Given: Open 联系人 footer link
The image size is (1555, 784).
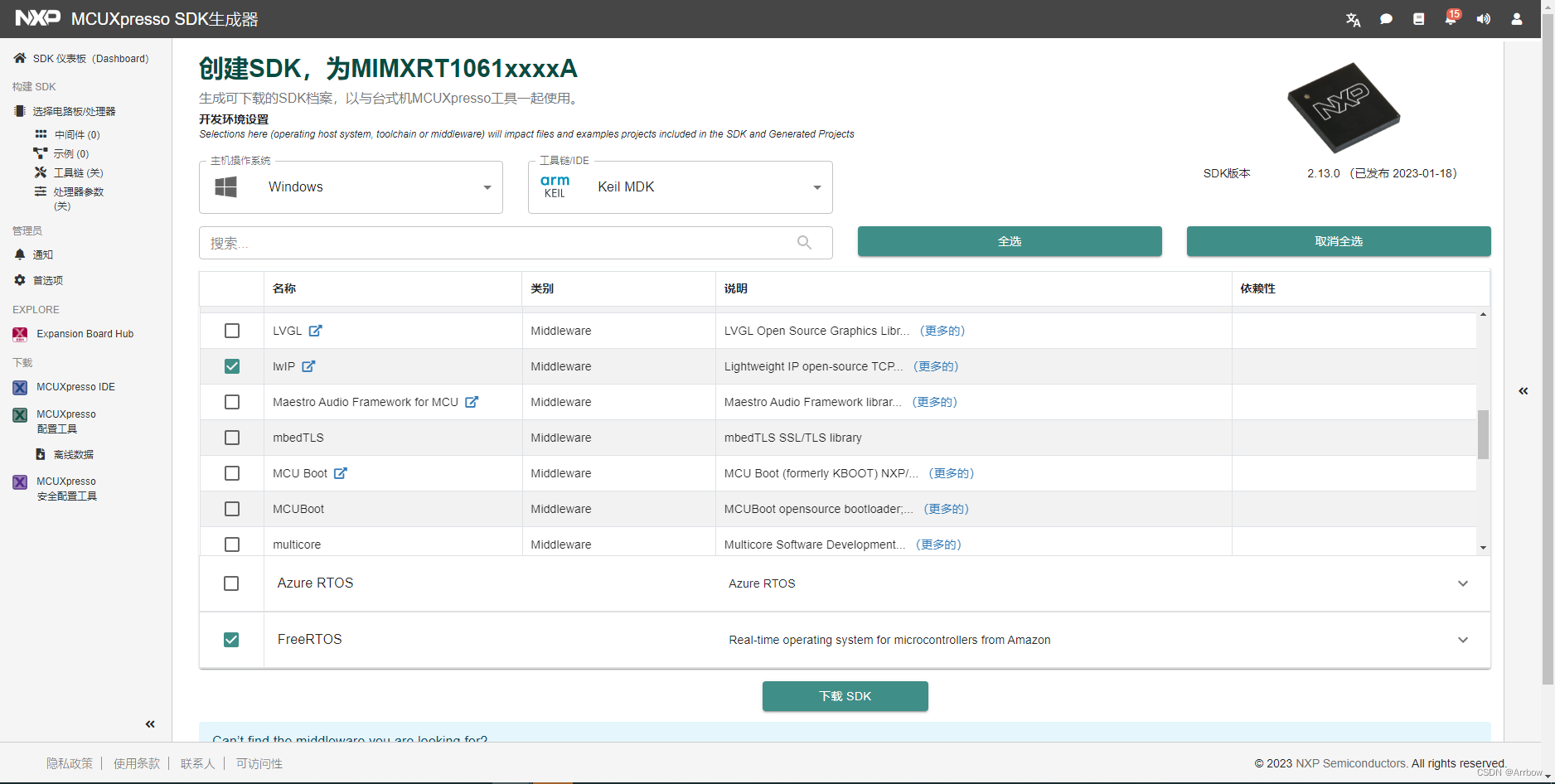Looking at the screenshot, I should [x=197, y=763].
